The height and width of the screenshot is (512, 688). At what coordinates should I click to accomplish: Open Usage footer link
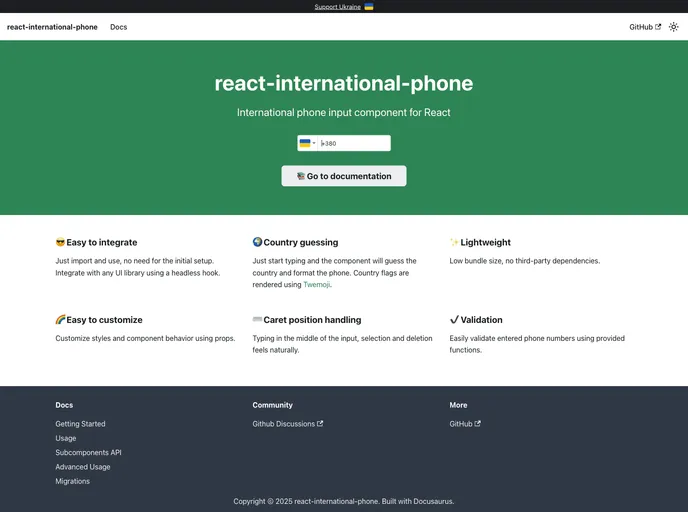[x=66, y=438]
